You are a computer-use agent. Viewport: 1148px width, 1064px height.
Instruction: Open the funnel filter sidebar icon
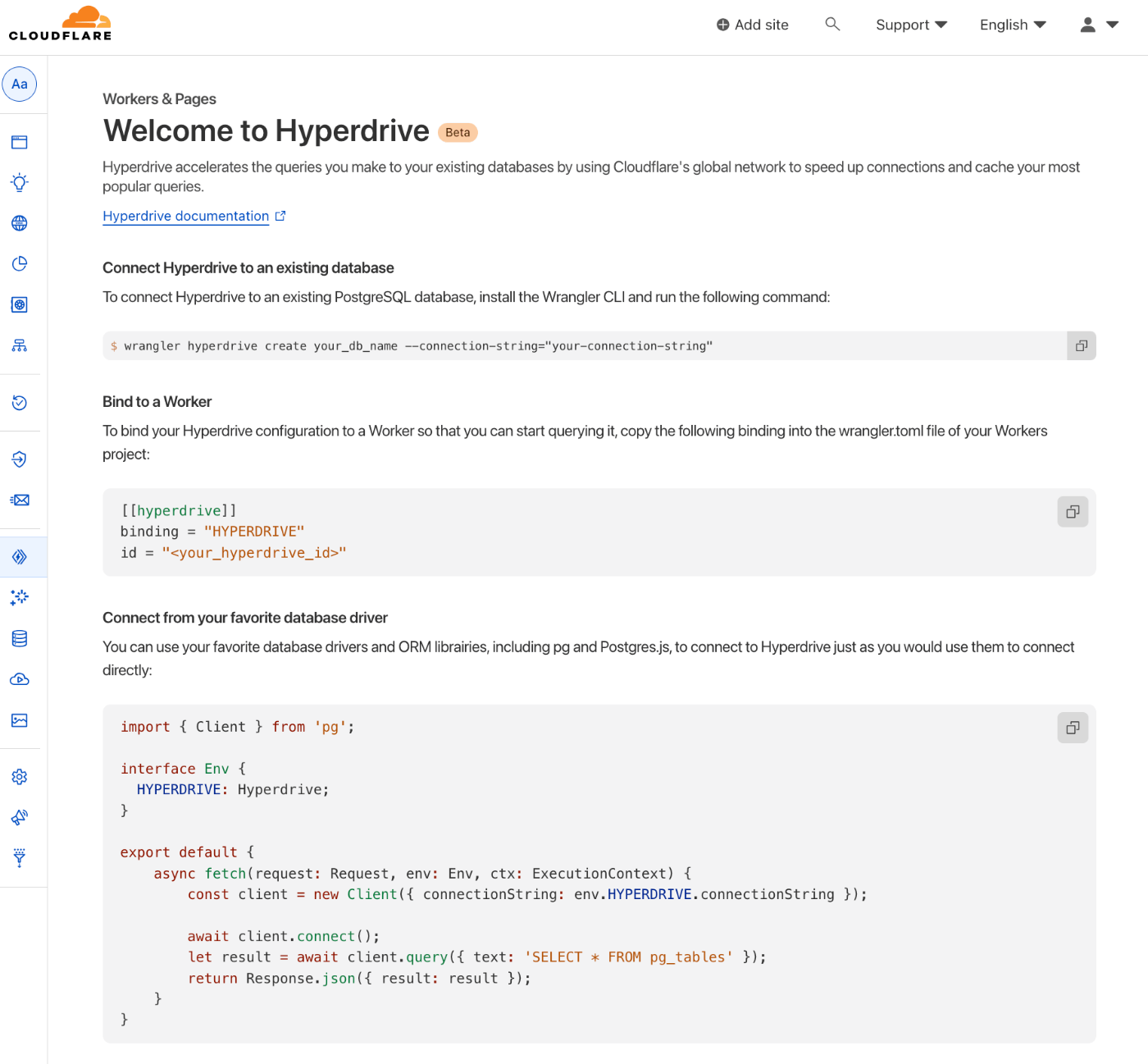coord(20,858)
